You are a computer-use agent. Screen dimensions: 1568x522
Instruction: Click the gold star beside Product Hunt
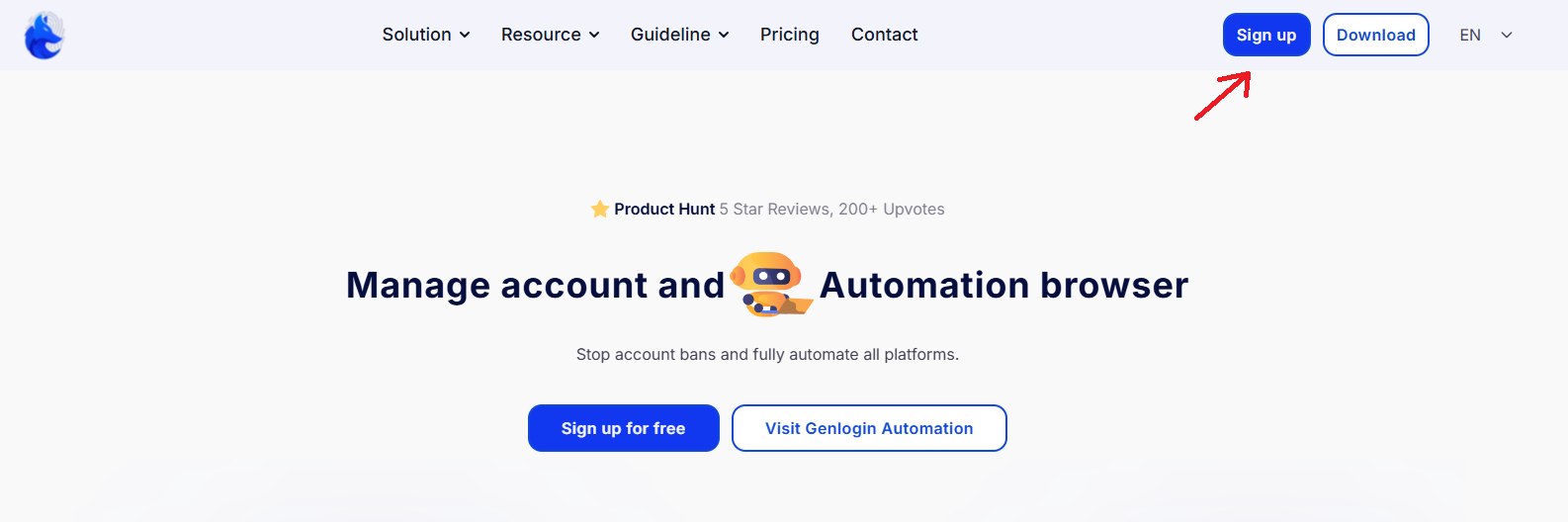tap(599, 209)
